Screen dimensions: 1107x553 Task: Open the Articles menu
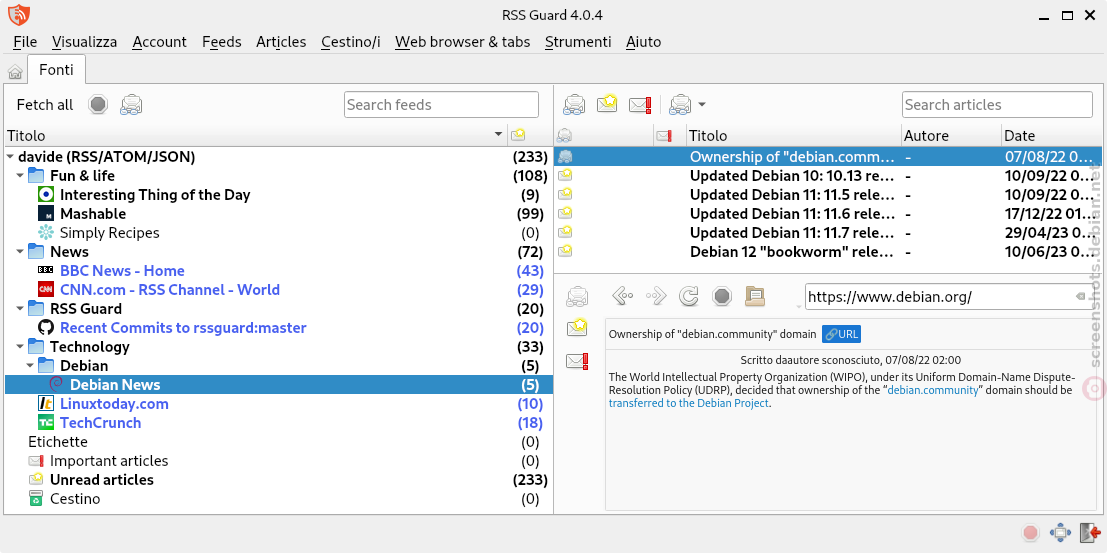click(x=281, y=42)
